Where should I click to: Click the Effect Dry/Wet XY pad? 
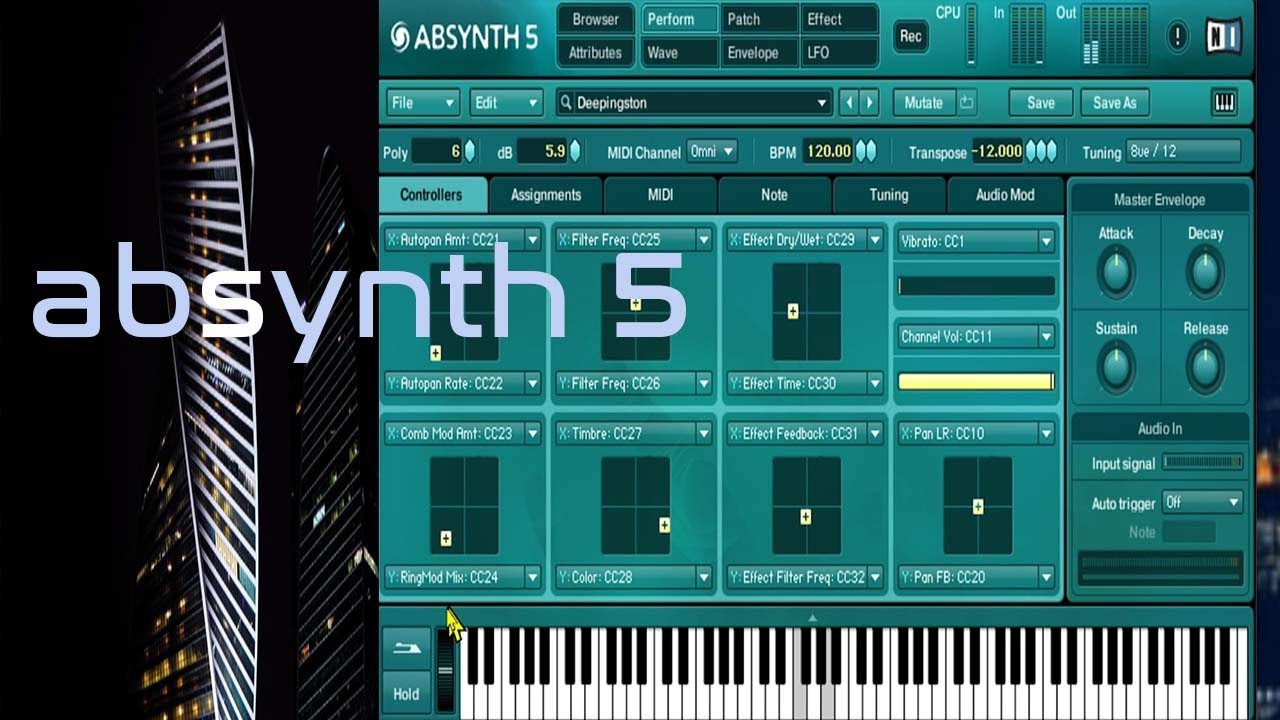[x=806, y=311]
